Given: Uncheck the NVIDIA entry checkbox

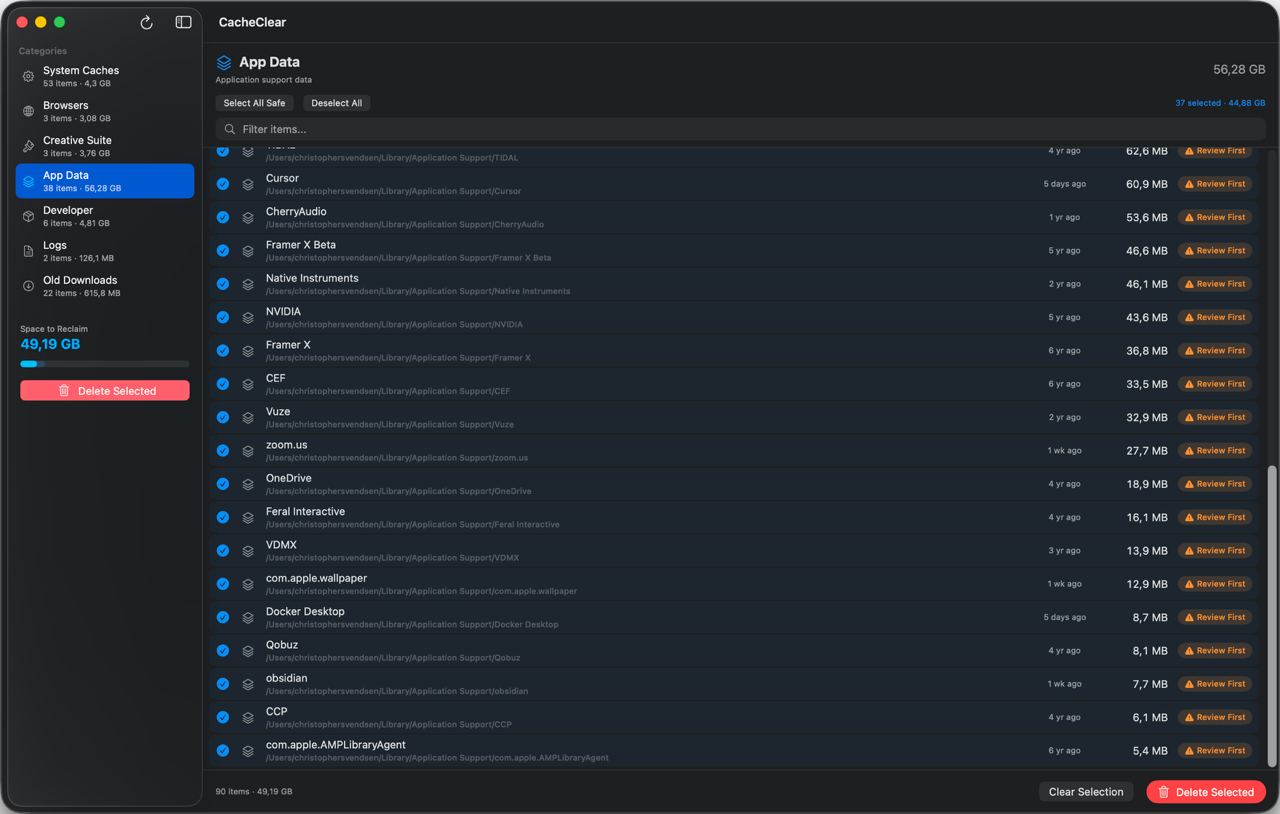Looking at the screenshot, I should (223, 317).
